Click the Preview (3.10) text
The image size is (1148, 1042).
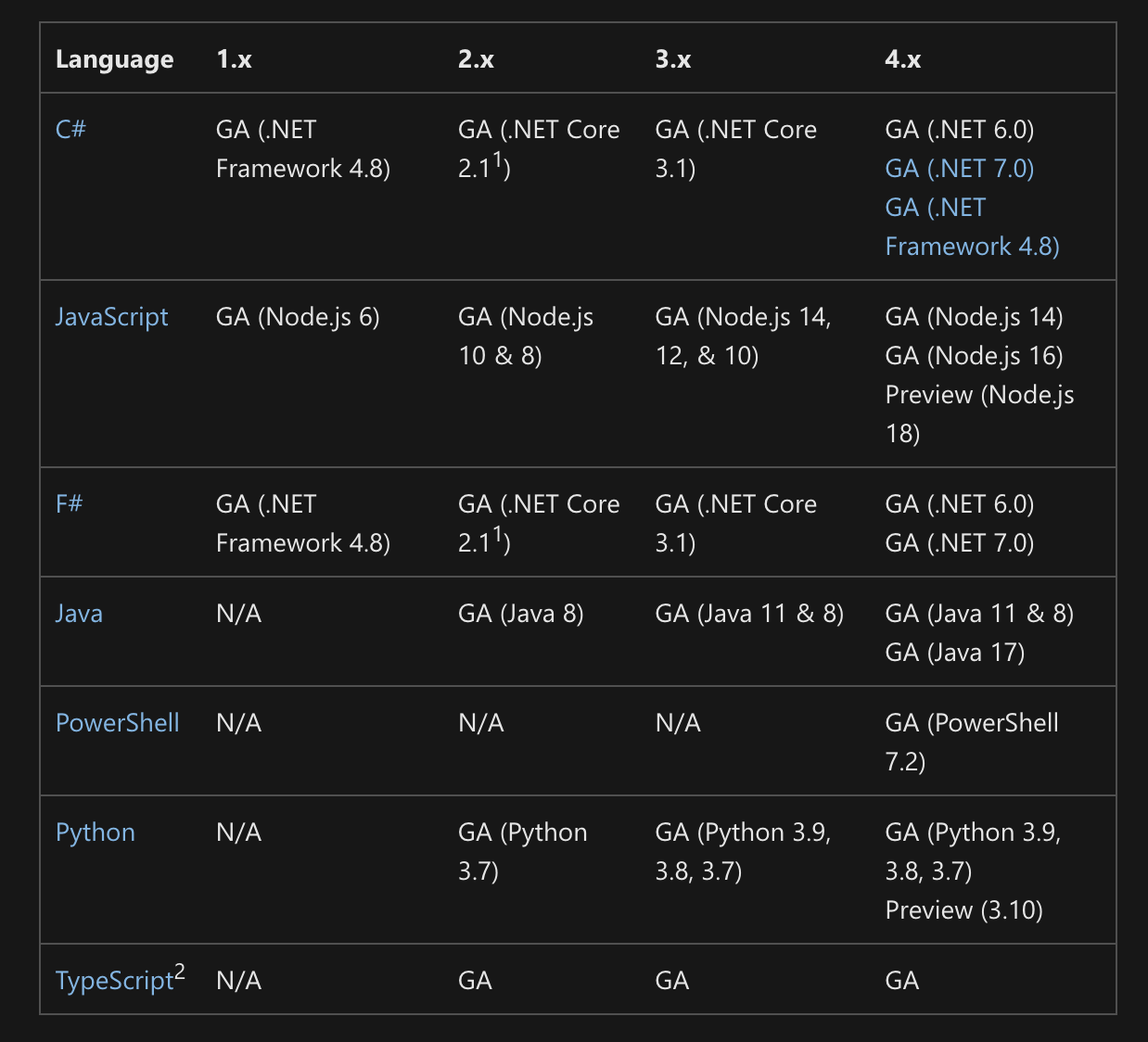[x=964, y=910]
